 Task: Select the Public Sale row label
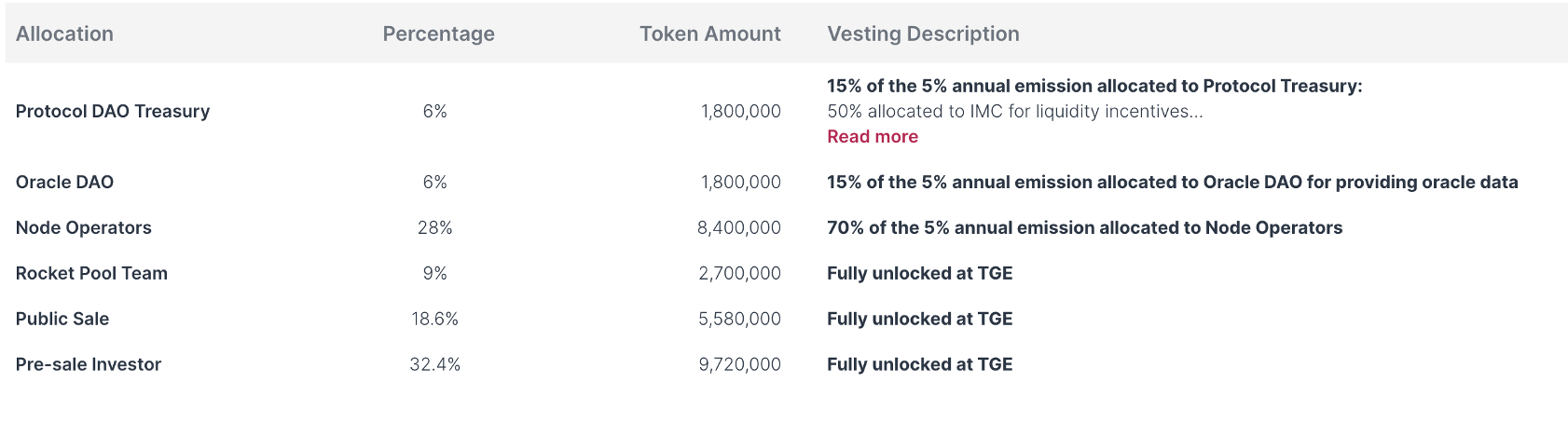pos(62,320)
